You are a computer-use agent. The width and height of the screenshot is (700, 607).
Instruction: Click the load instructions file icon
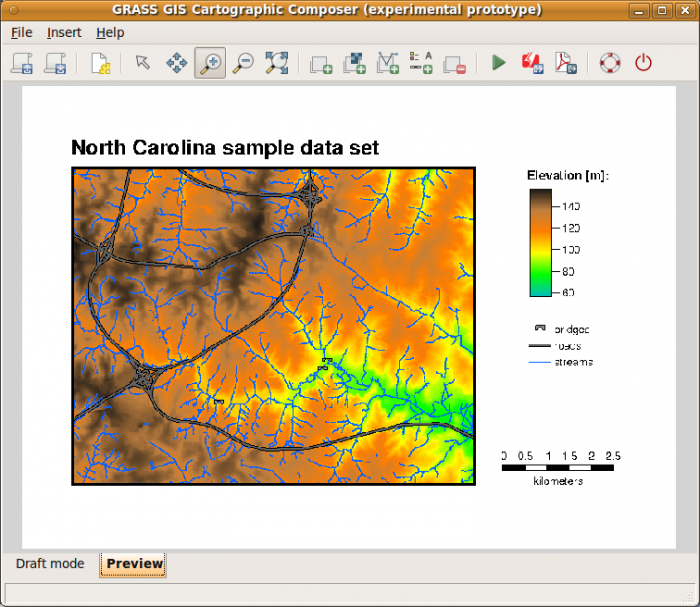click(x=22, y=63)
